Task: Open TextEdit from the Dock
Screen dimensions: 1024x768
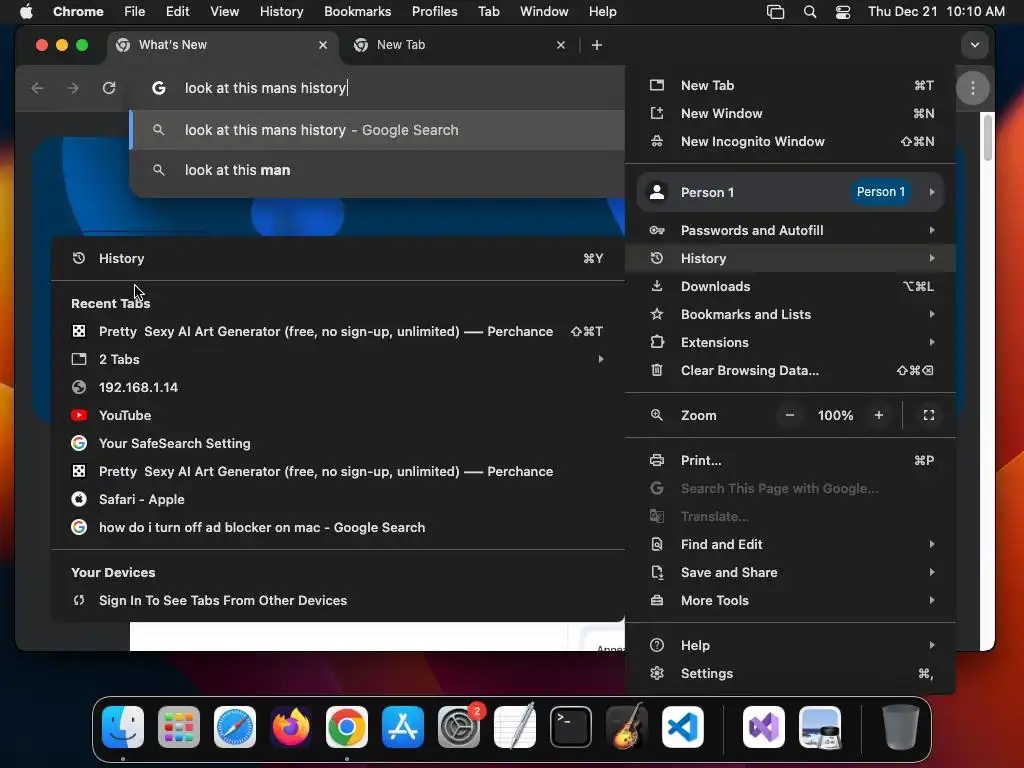Action: (515, 727)
